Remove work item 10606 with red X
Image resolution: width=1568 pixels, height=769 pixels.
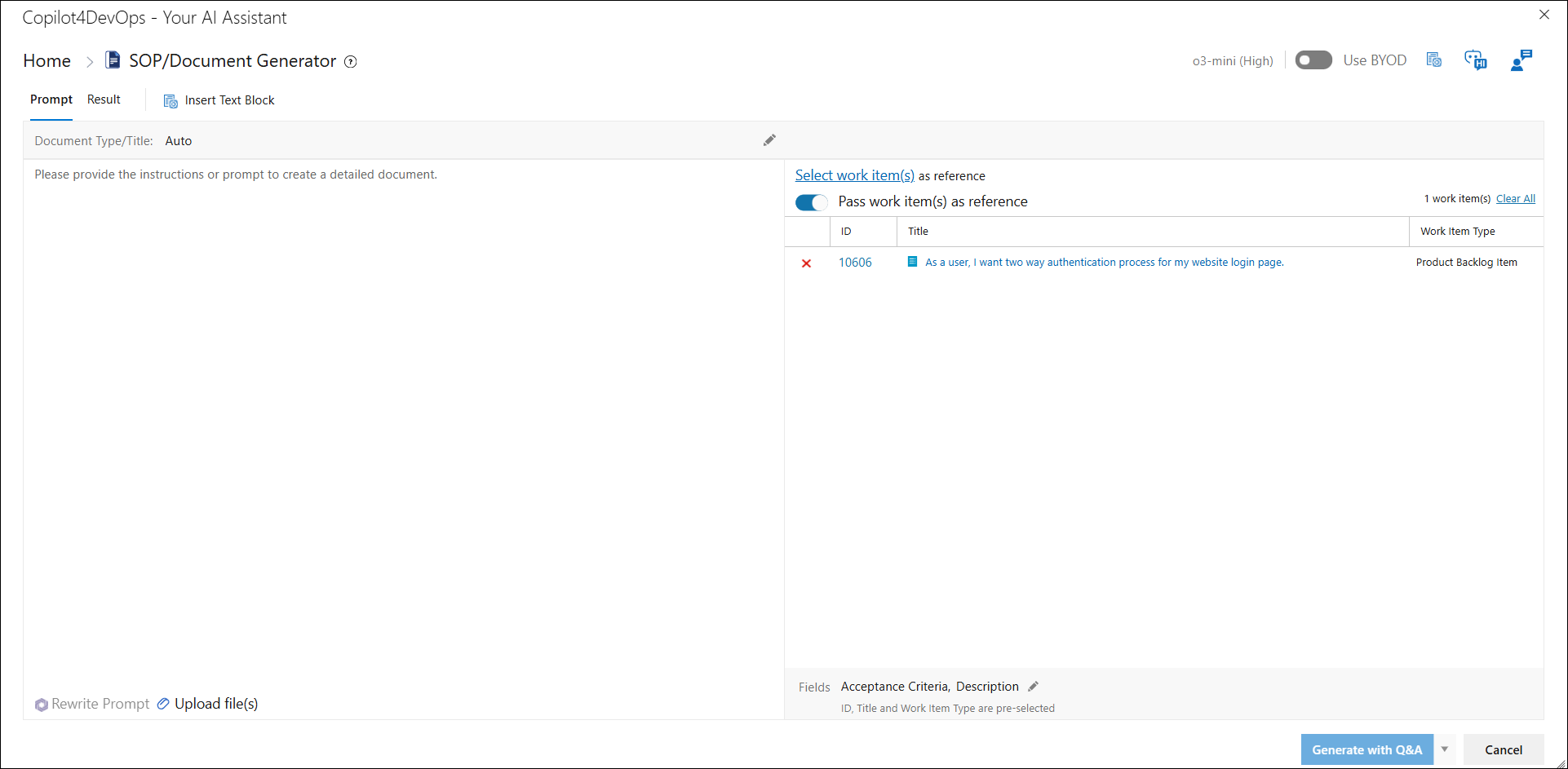[806, 263]
